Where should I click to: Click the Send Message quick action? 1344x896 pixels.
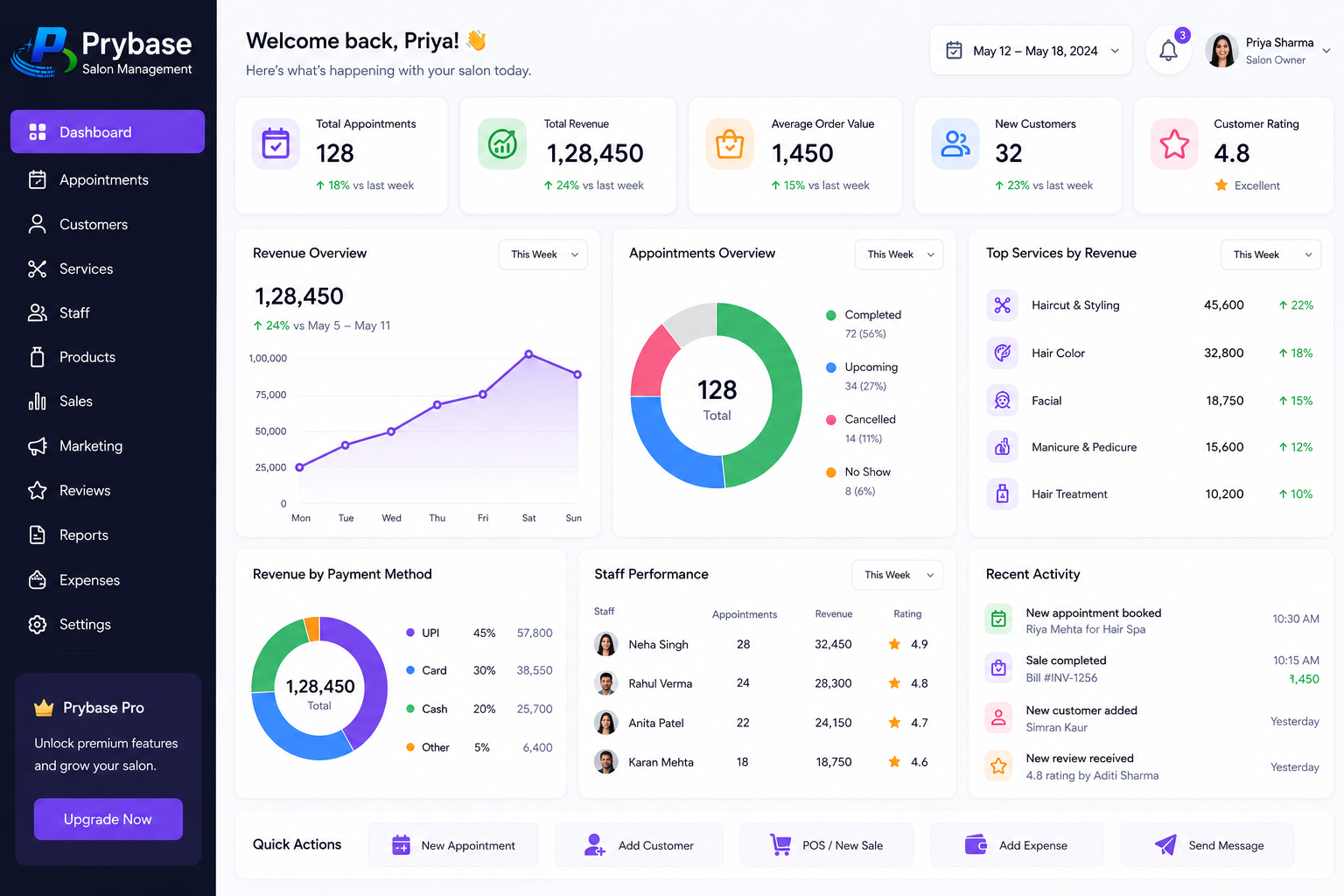pos(1207,845)
